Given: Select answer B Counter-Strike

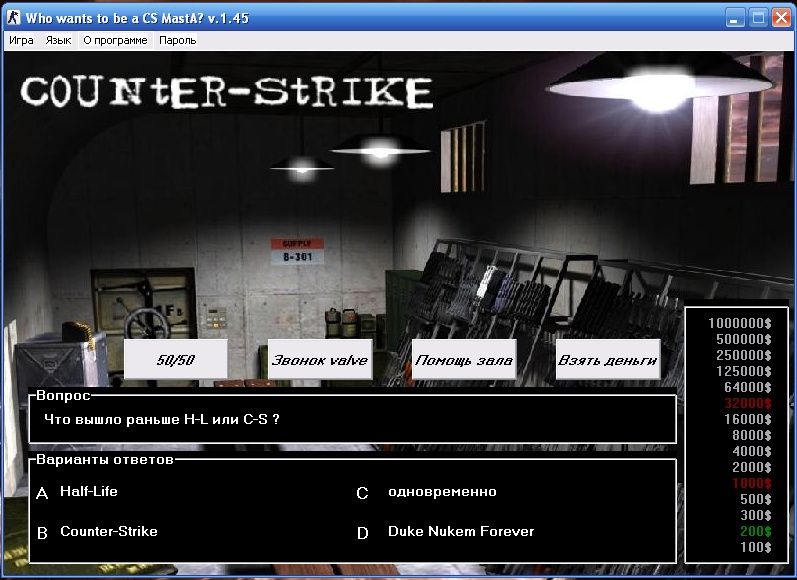Looking at the screenshot, I should [x=108, y=532].
